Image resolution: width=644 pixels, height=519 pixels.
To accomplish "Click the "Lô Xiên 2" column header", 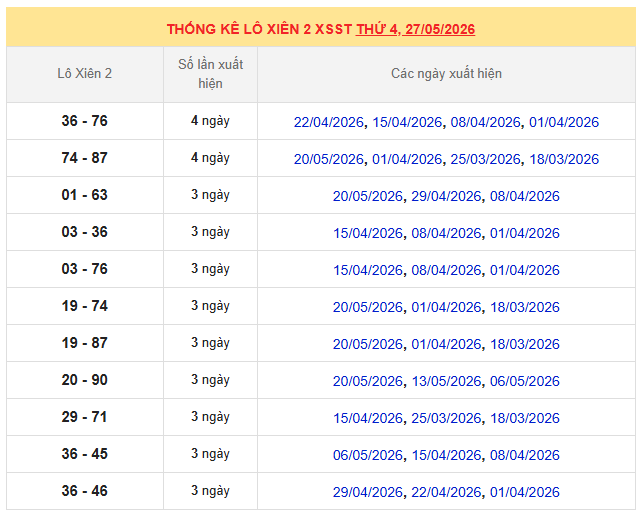I will pos(85,73).
